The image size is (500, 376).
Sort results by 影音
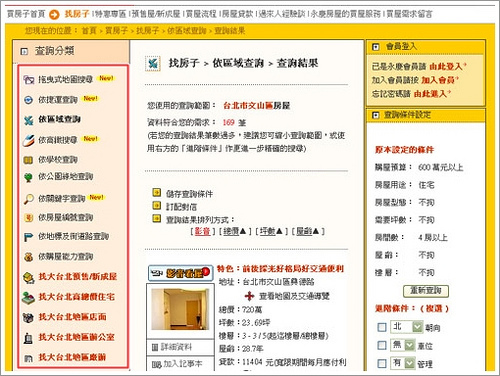202,231
